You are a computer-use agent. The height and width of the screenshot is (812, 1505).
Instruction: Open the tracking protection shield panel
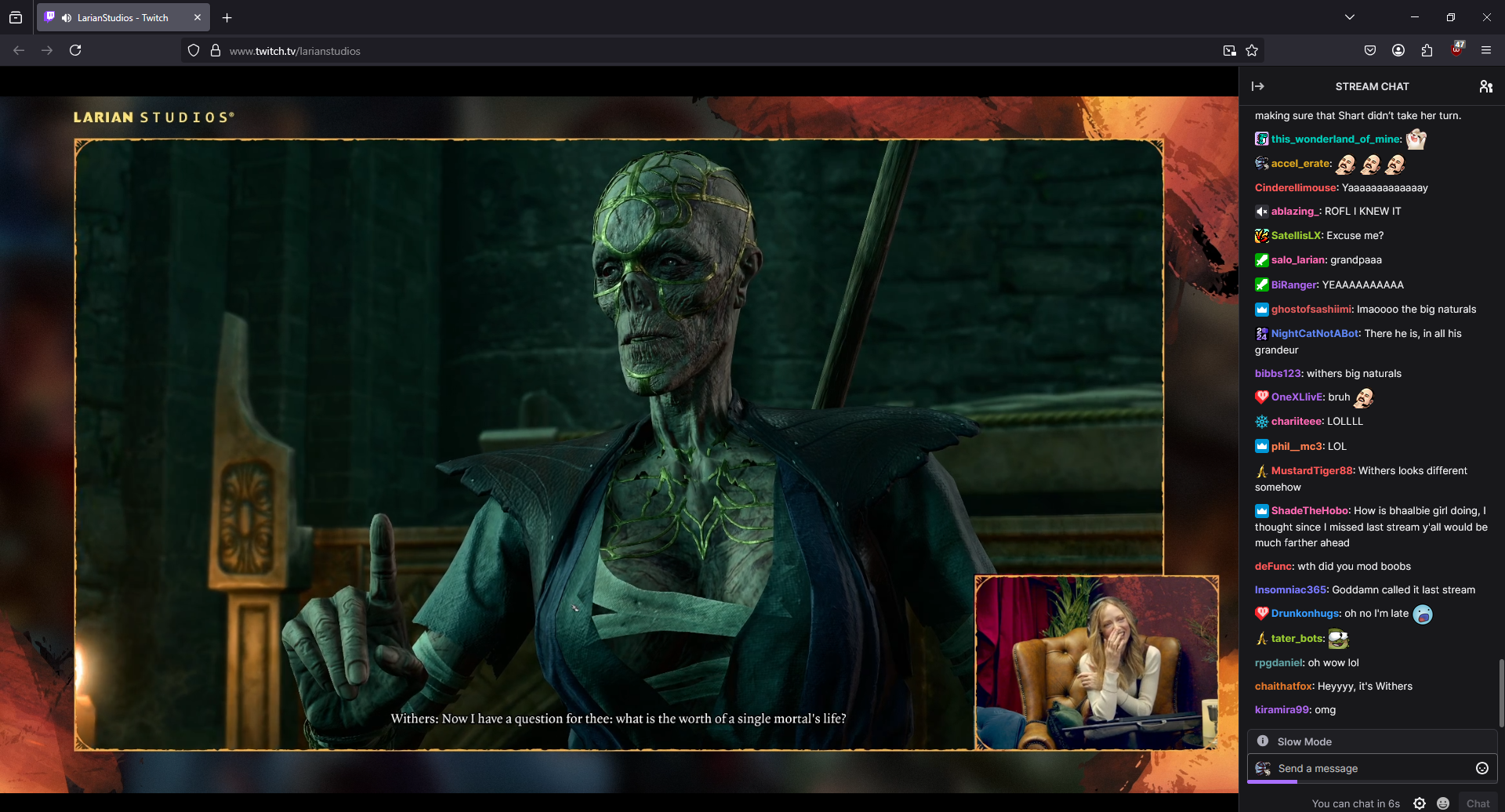click(194, 50)
